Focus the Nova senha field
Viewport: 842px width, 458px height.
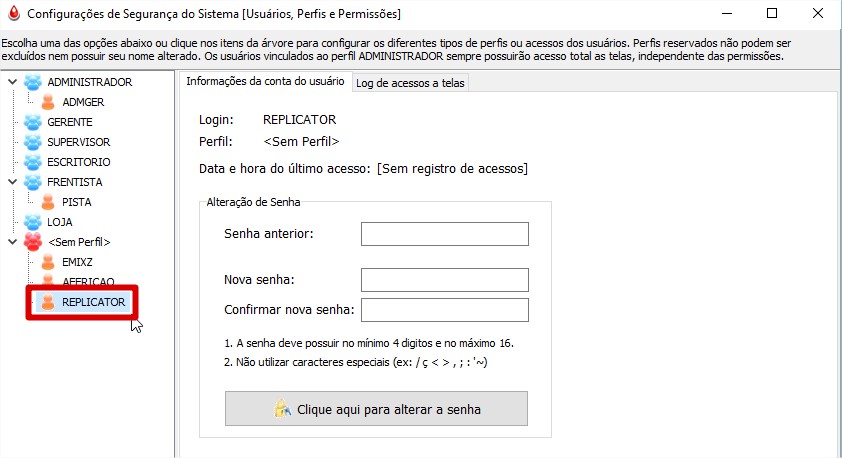pyautogui.click(x=445, y=280)
